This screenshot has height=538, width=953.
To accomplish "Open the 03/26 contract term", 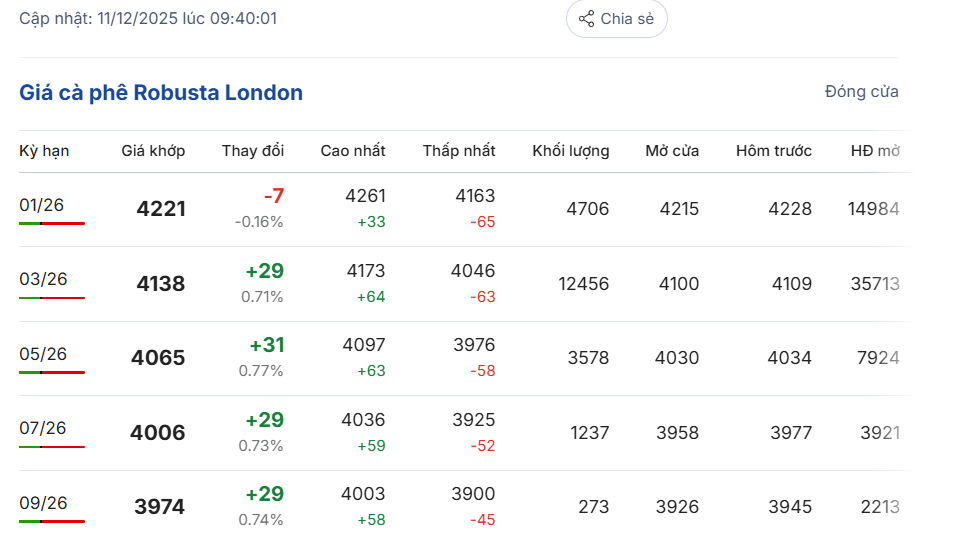I will [43, 279].
